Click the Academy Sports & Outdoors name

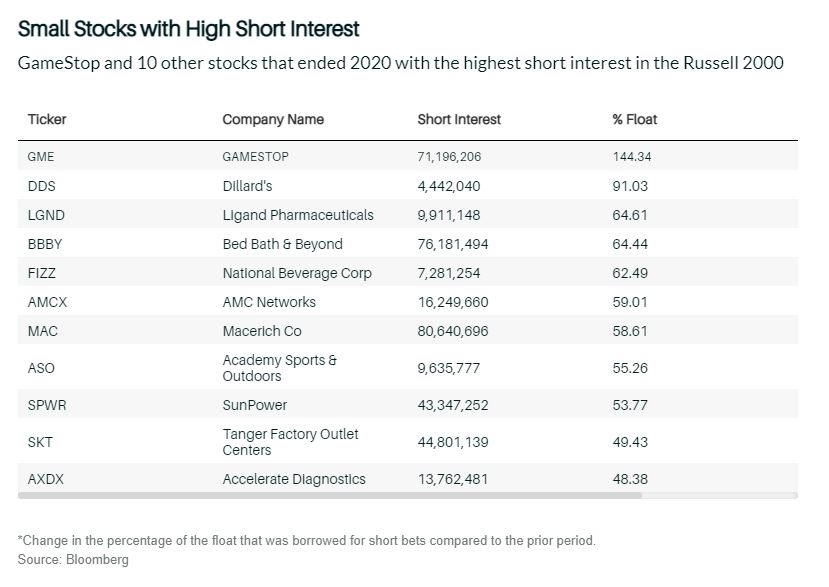click(280, 368)
